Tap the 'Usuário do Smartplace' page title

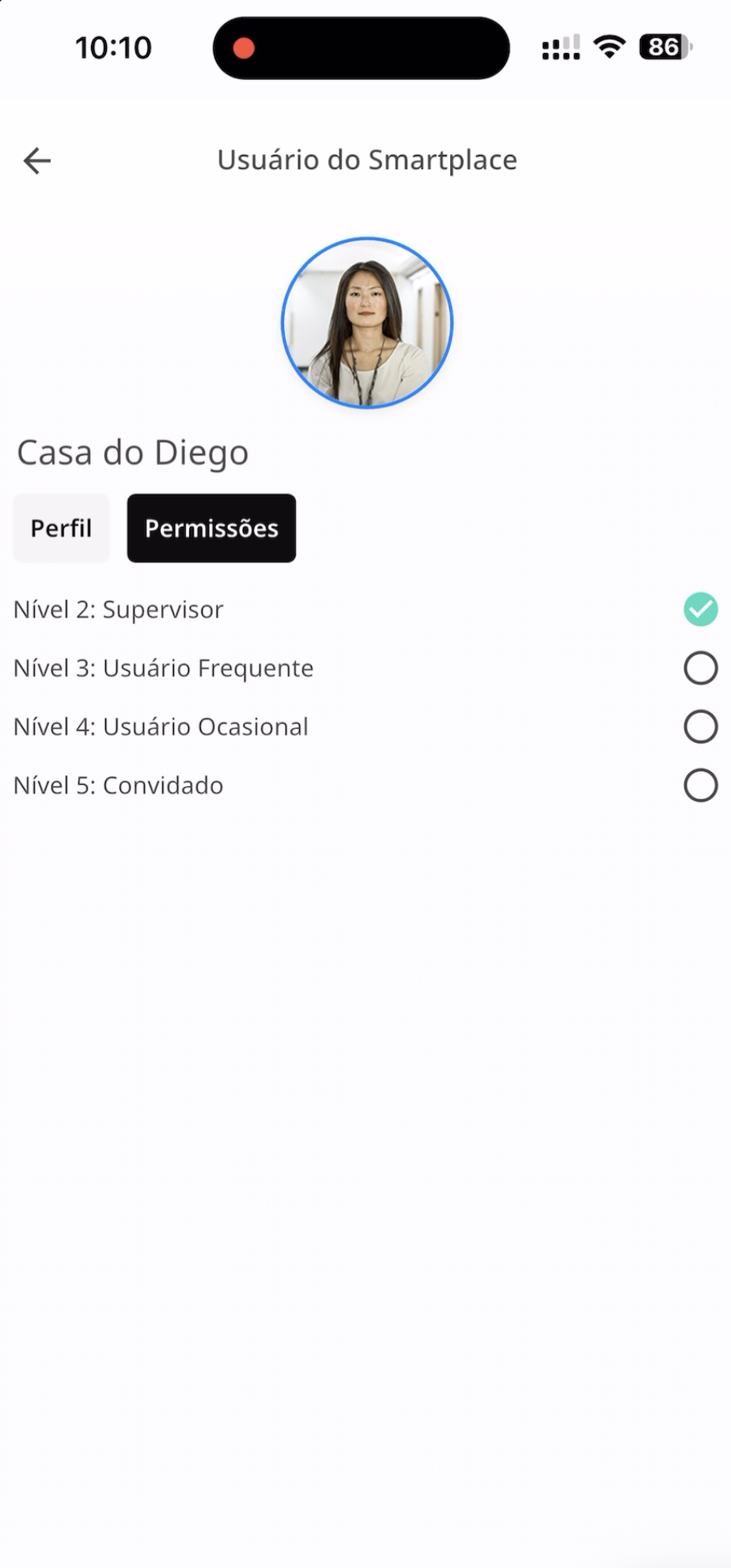(x=367, y=160)
